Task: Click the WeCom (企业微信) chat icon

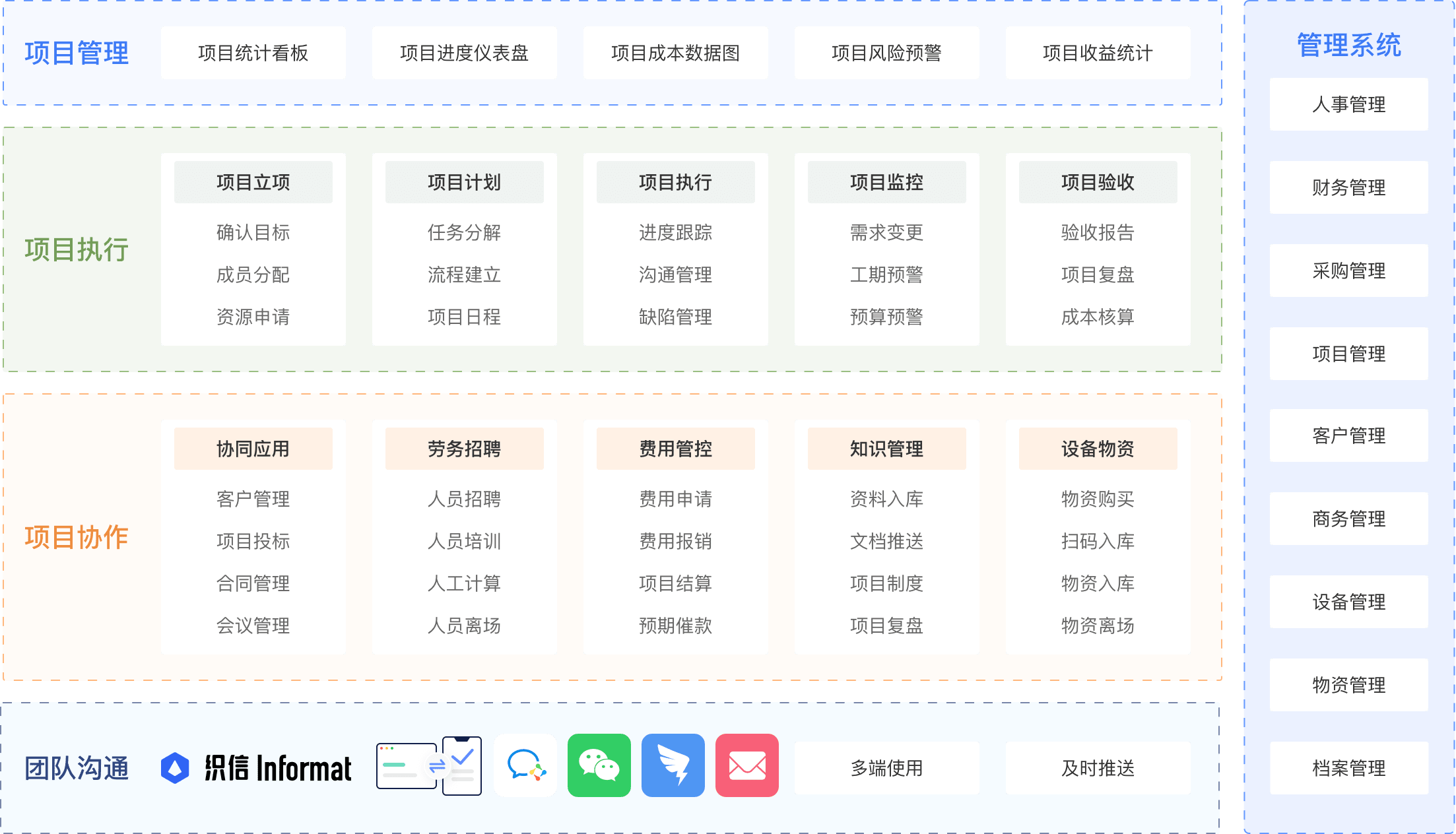Action: click(525, 766)
